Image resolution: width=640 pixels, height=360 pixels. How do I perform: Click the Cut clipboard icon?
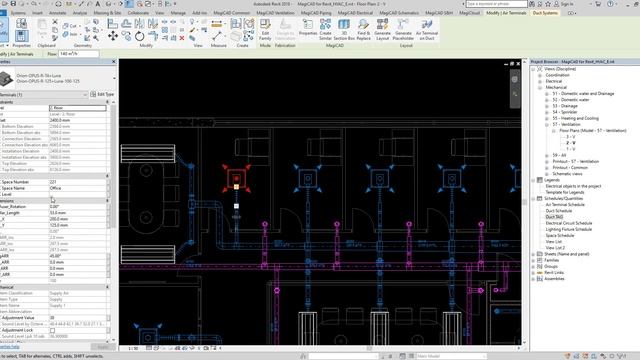[55, 22]
